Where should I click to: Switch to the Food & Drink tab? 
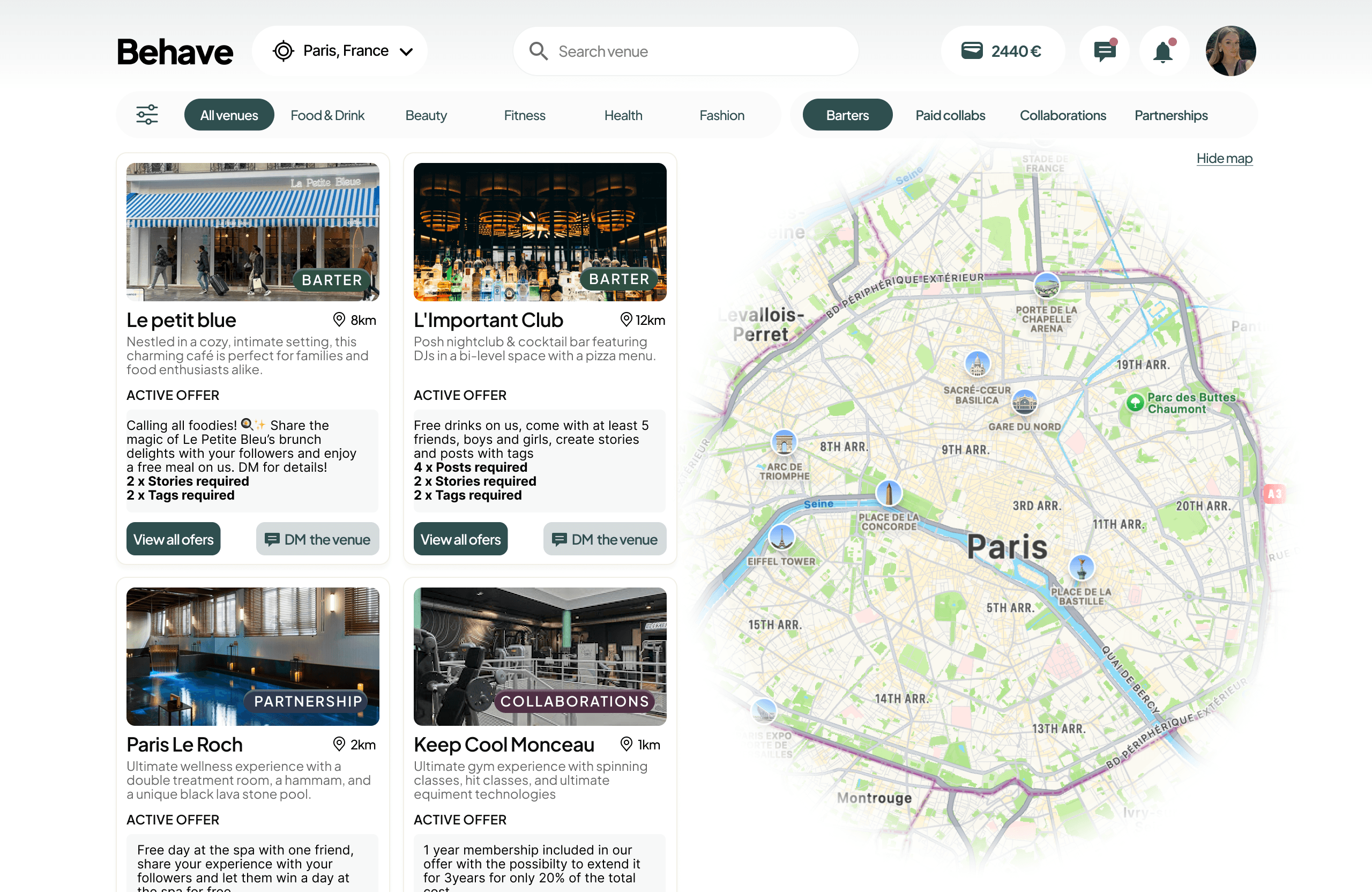click(327, 115)
